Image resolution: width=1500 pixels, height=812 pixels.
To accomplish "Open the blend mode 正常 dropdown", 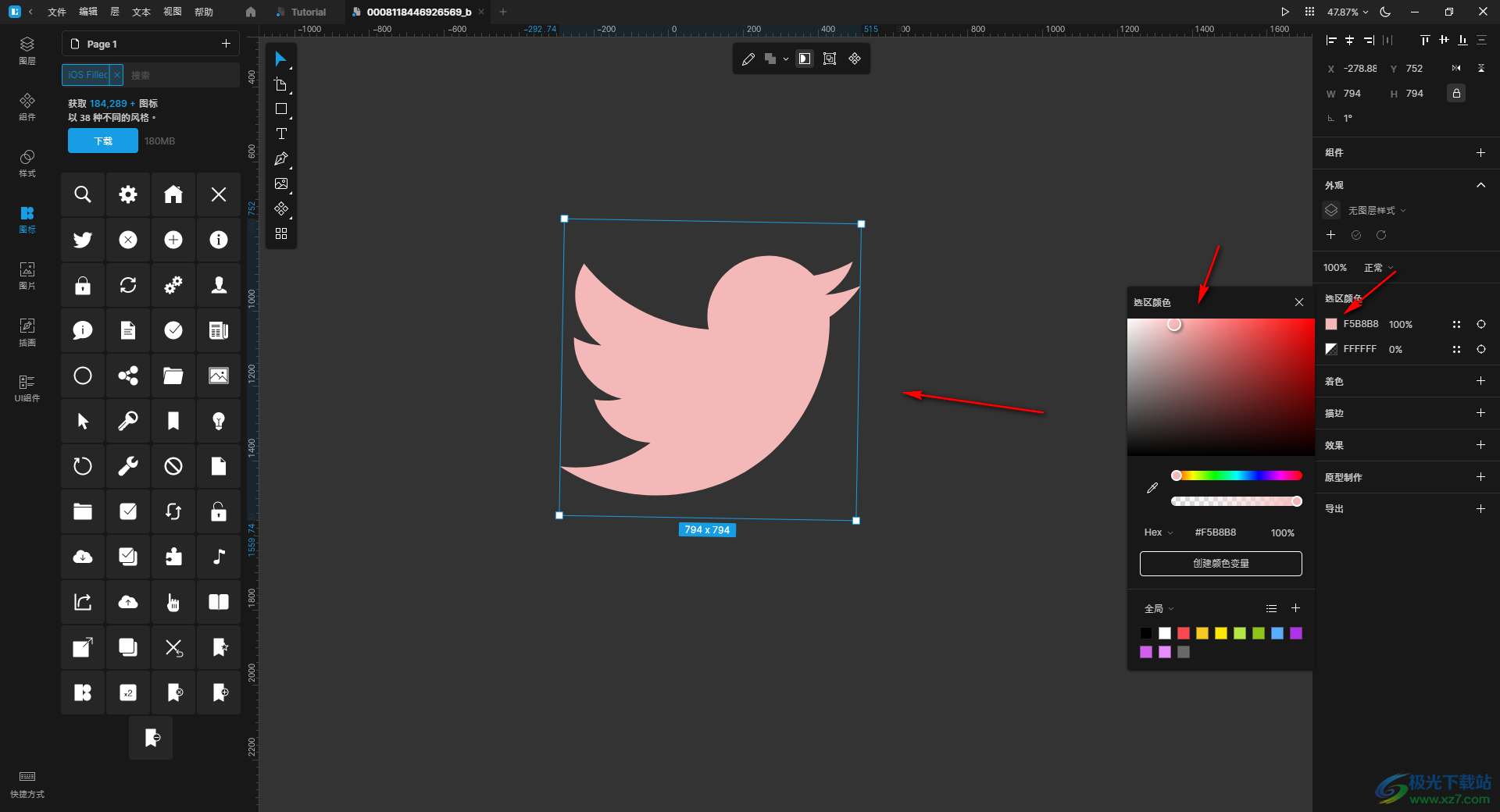I will [1379, 268].
